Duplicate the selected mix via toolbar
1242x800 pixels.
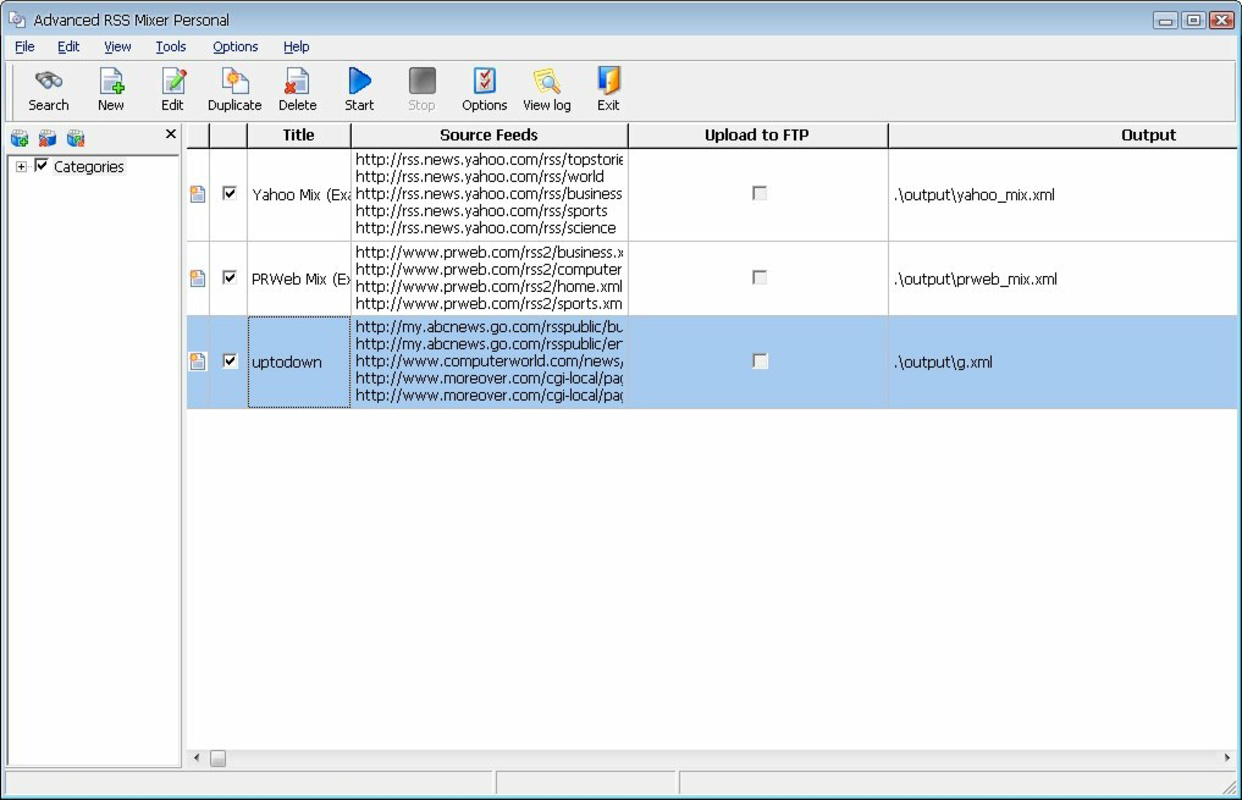coord(235,81)
